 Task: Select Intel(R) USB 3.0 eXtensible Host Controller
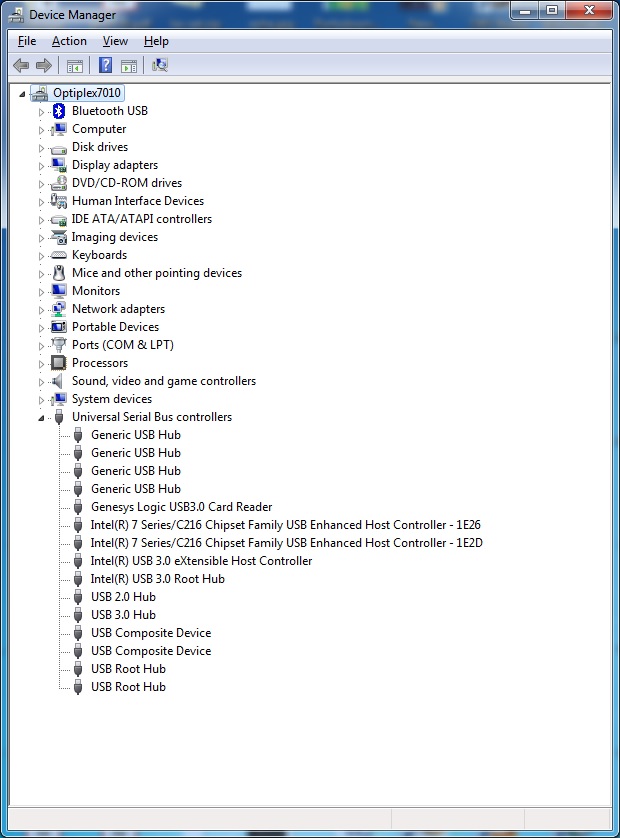[x=201, y=561]
